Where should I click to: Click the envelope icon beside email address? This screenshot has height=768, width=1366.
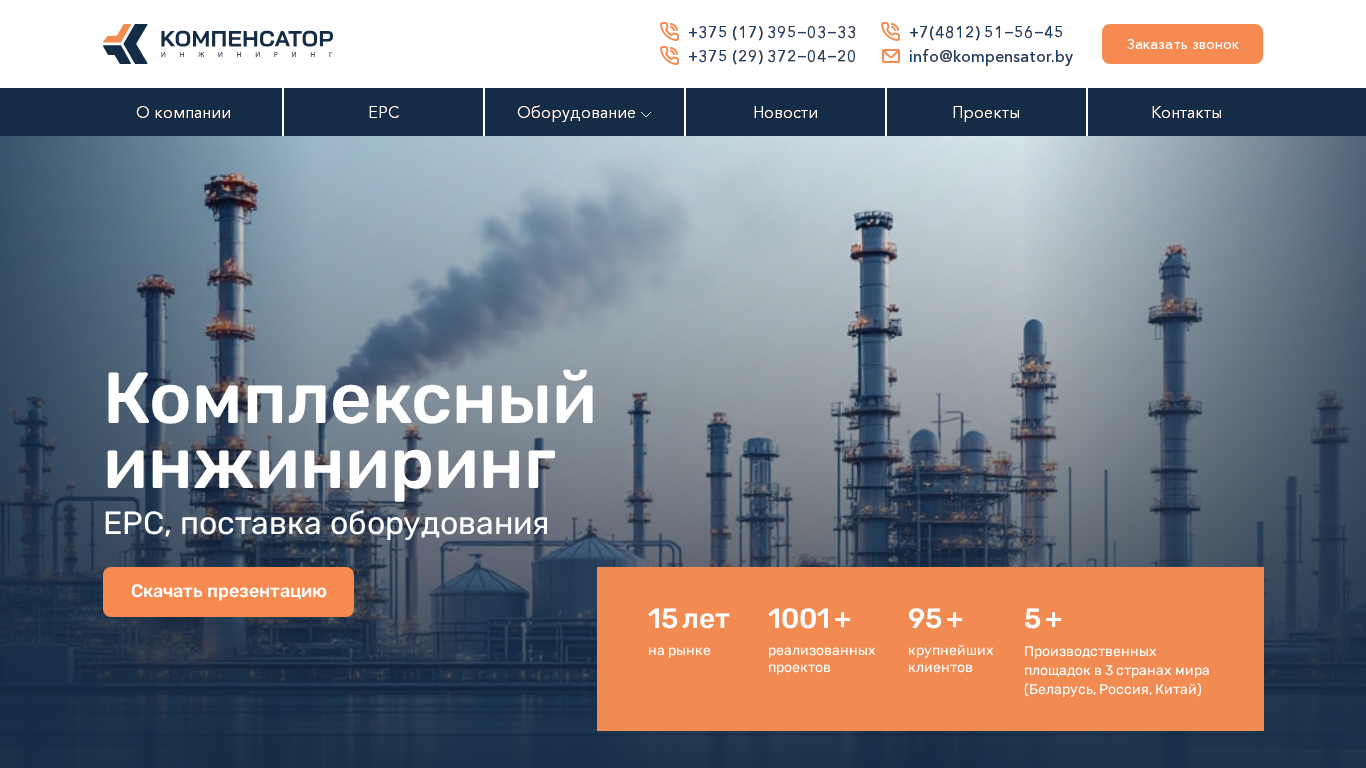(891, 56)
